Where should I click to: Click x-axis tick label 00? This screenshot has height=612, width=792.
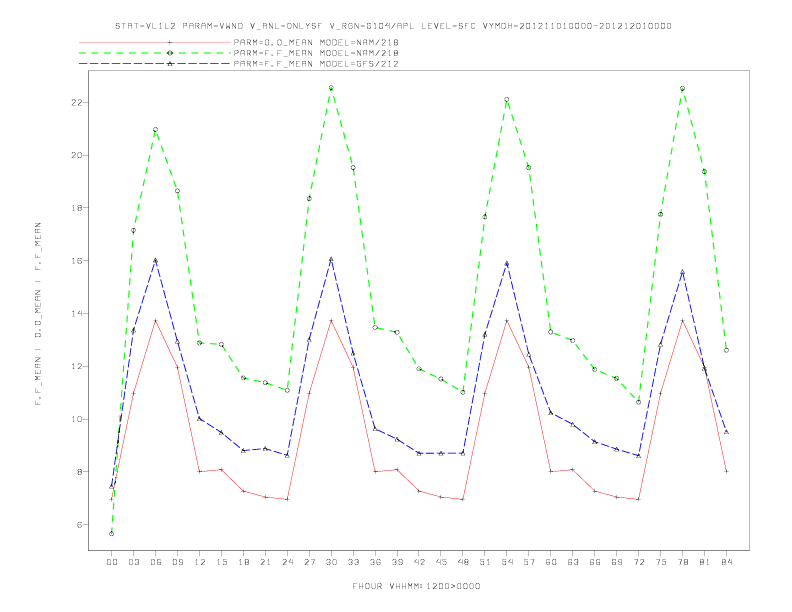pyautogui.click(x=112, y=562)
